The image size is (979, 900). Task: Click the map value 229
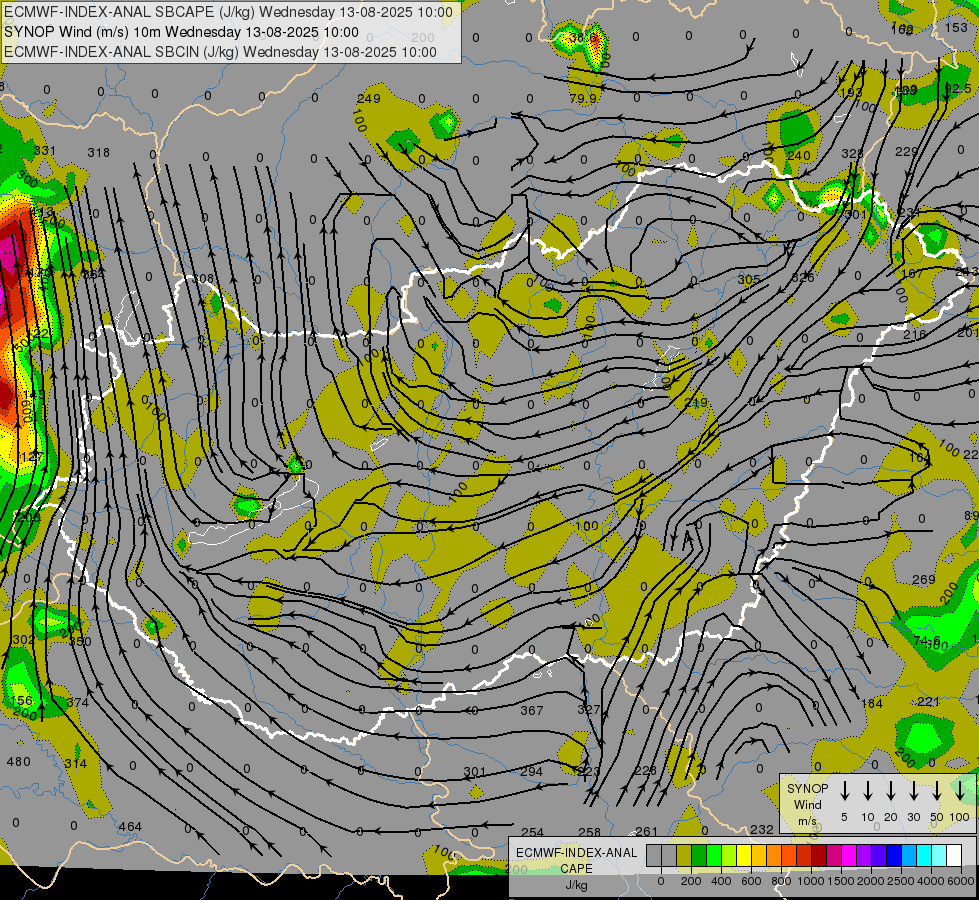(x=907, y=151)
